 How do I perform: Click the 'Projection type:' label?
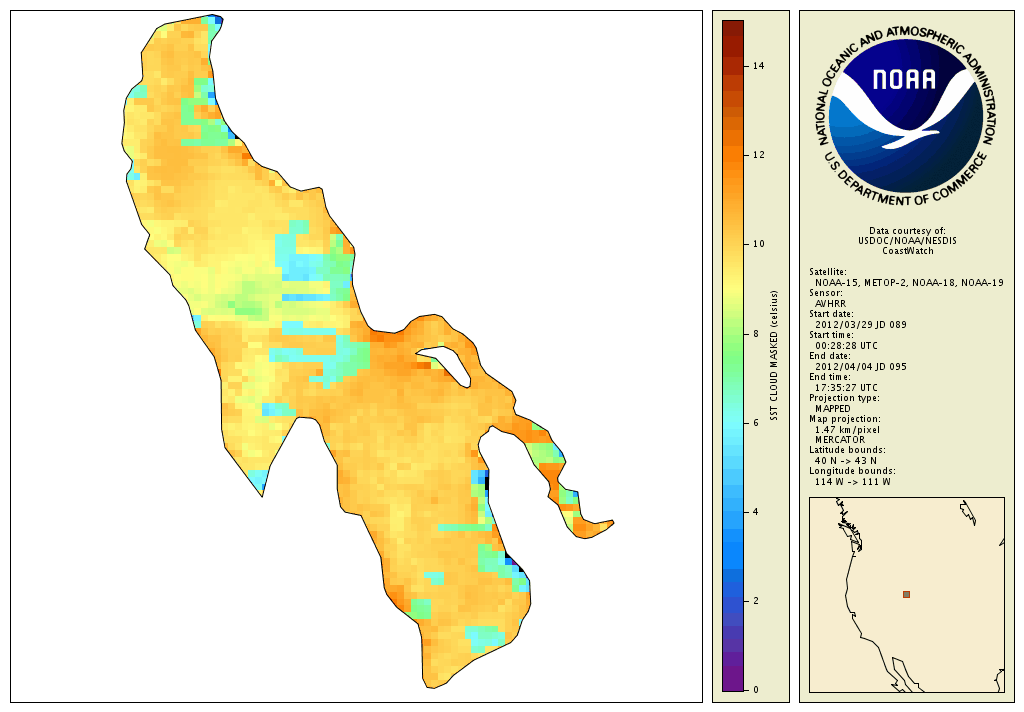(844, 398)
